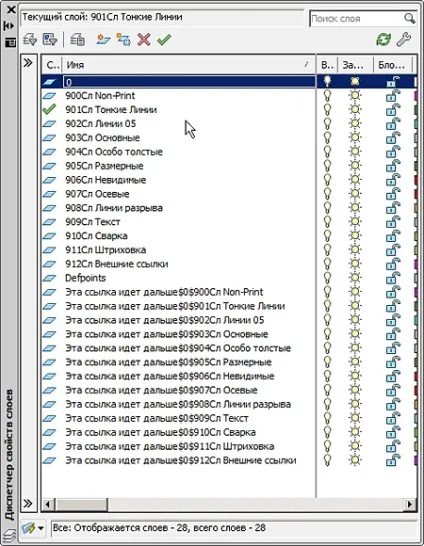Click the green Refresh icon

tap(383, 39)
